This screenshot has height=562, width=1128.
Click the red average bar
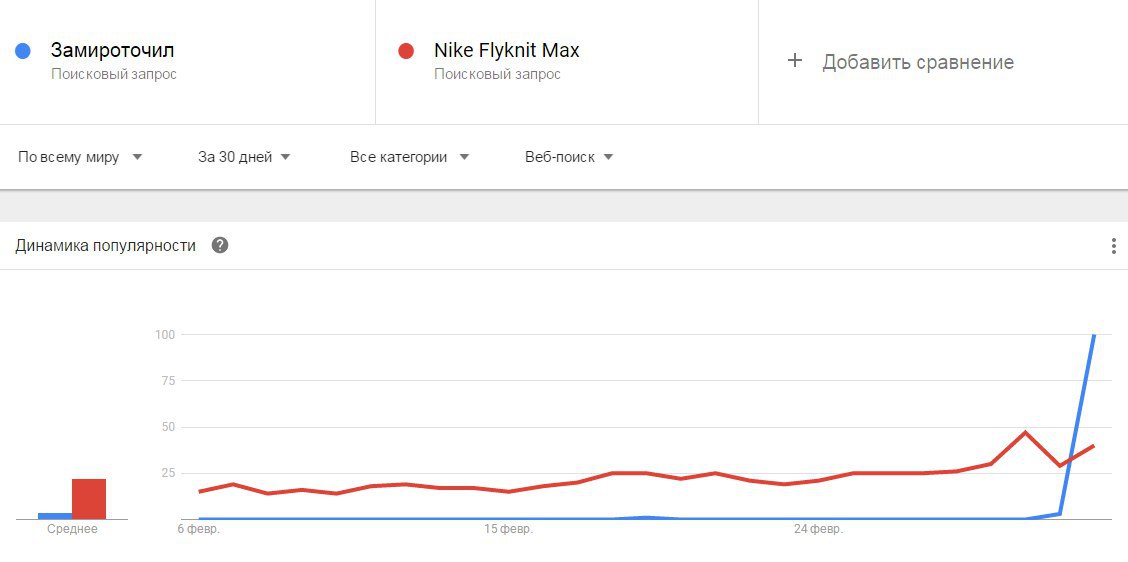88,499
